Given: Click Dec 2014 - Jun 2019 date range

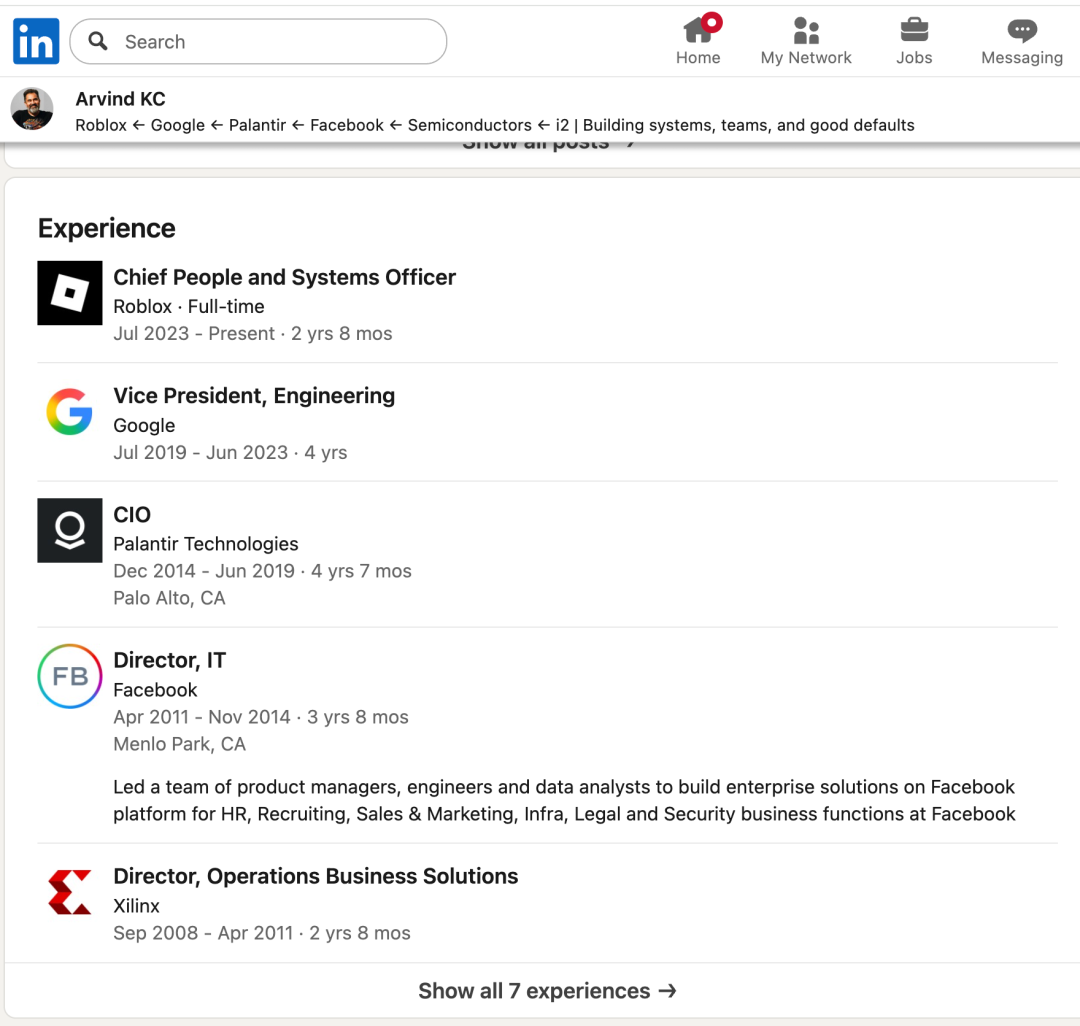Looking at the screenshot, I should point(204,571).
